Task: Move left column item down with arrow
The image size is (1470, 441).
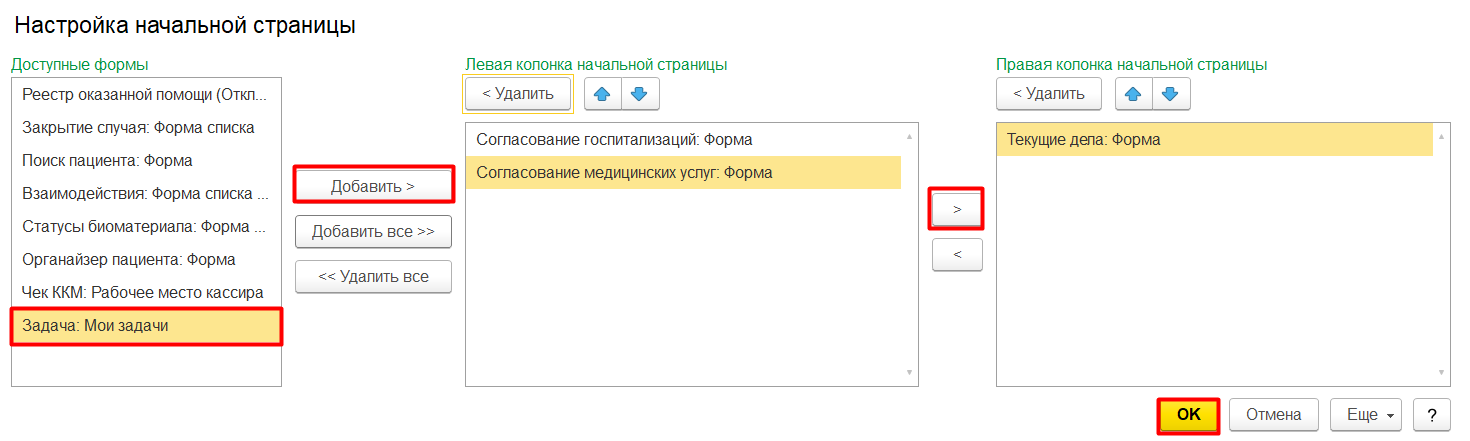Action: (640, 95)
